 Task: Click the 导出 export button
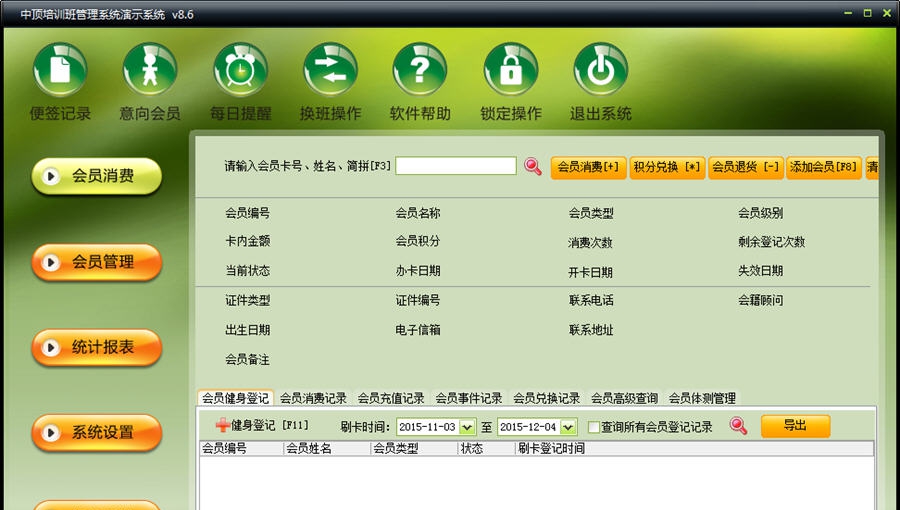796,426
